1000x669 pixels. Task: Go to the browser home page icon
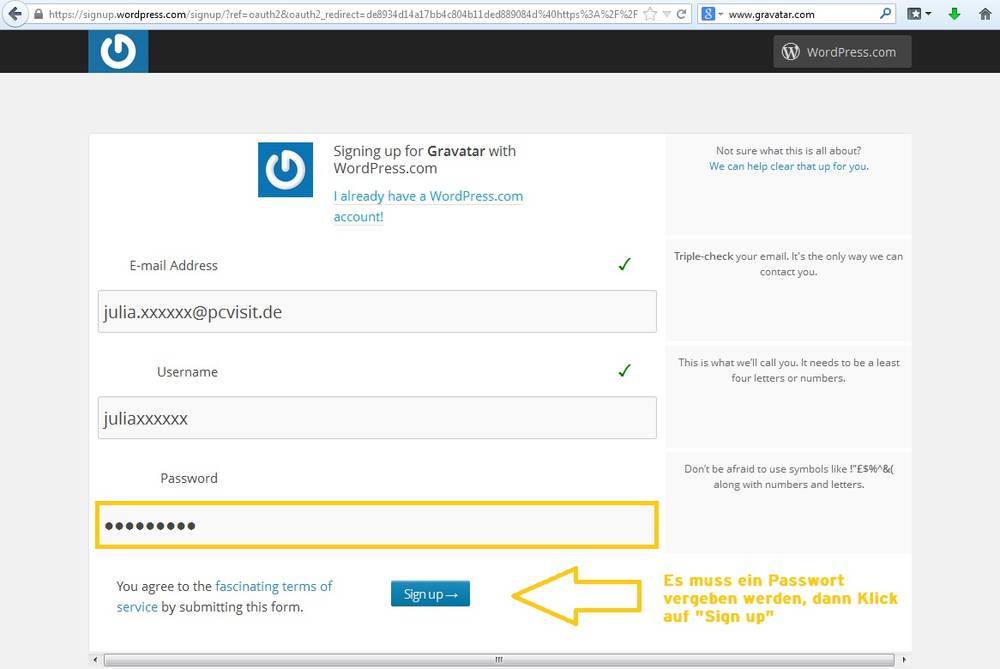pos(985,14)
